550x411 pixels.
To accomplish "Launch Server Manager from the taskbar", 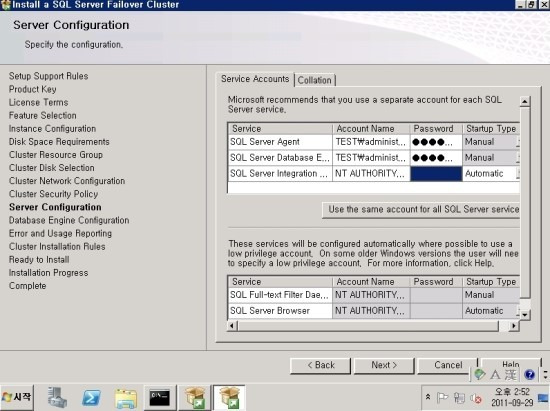I will click(x=57, y=398).
